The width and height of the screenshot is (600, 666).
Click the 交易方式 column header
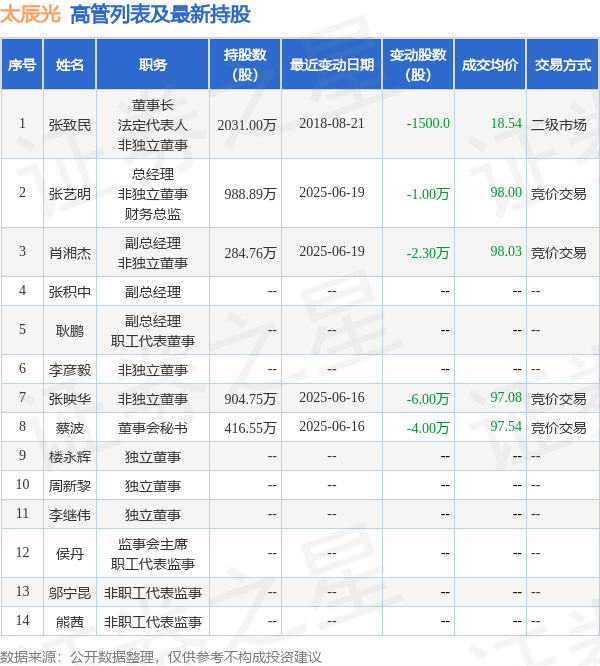point(563,65)
